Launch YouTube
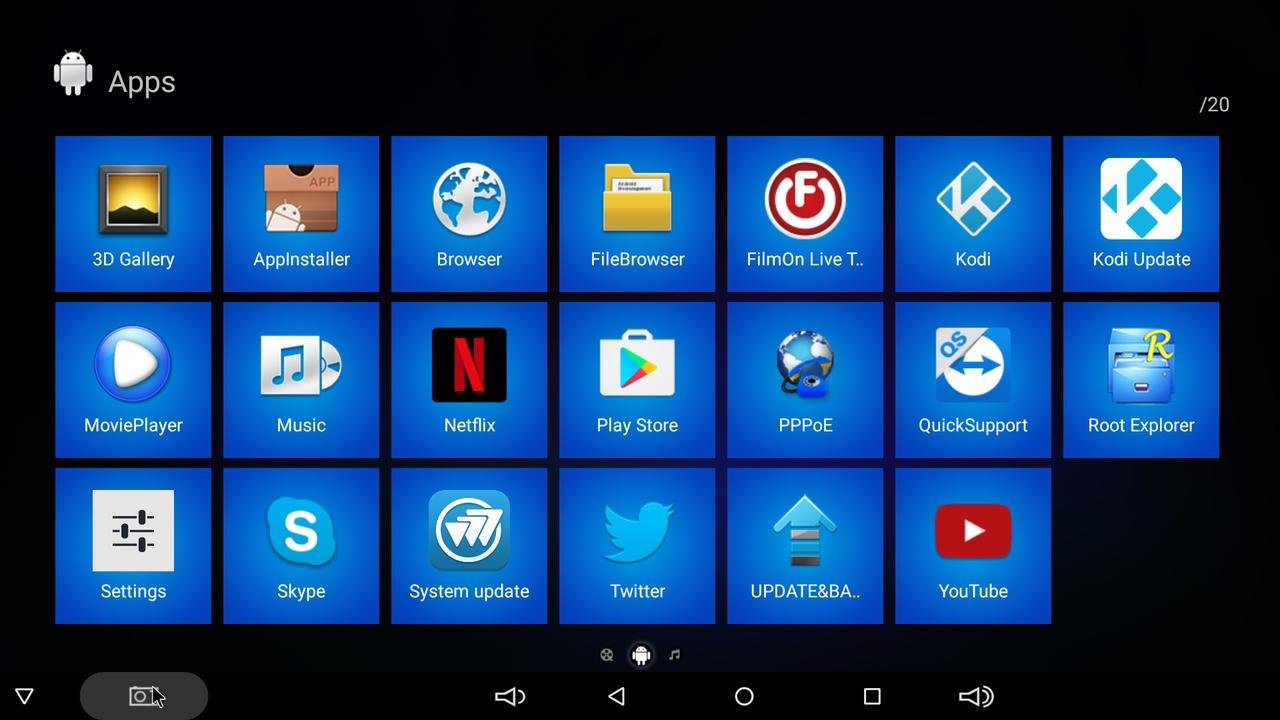This screenshot has width=1280, height=720. click(x=973, y=546)
